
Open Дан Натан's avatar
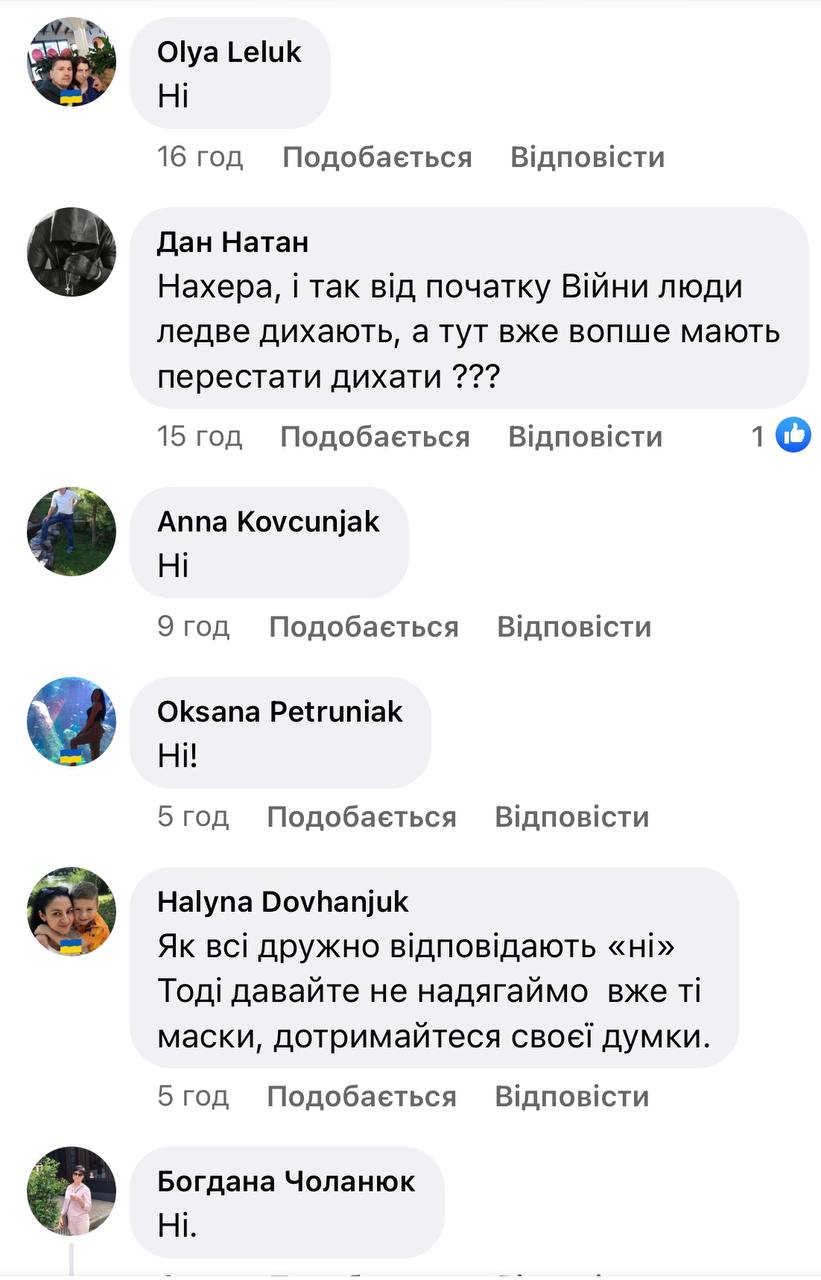click(x=71, y=252)
